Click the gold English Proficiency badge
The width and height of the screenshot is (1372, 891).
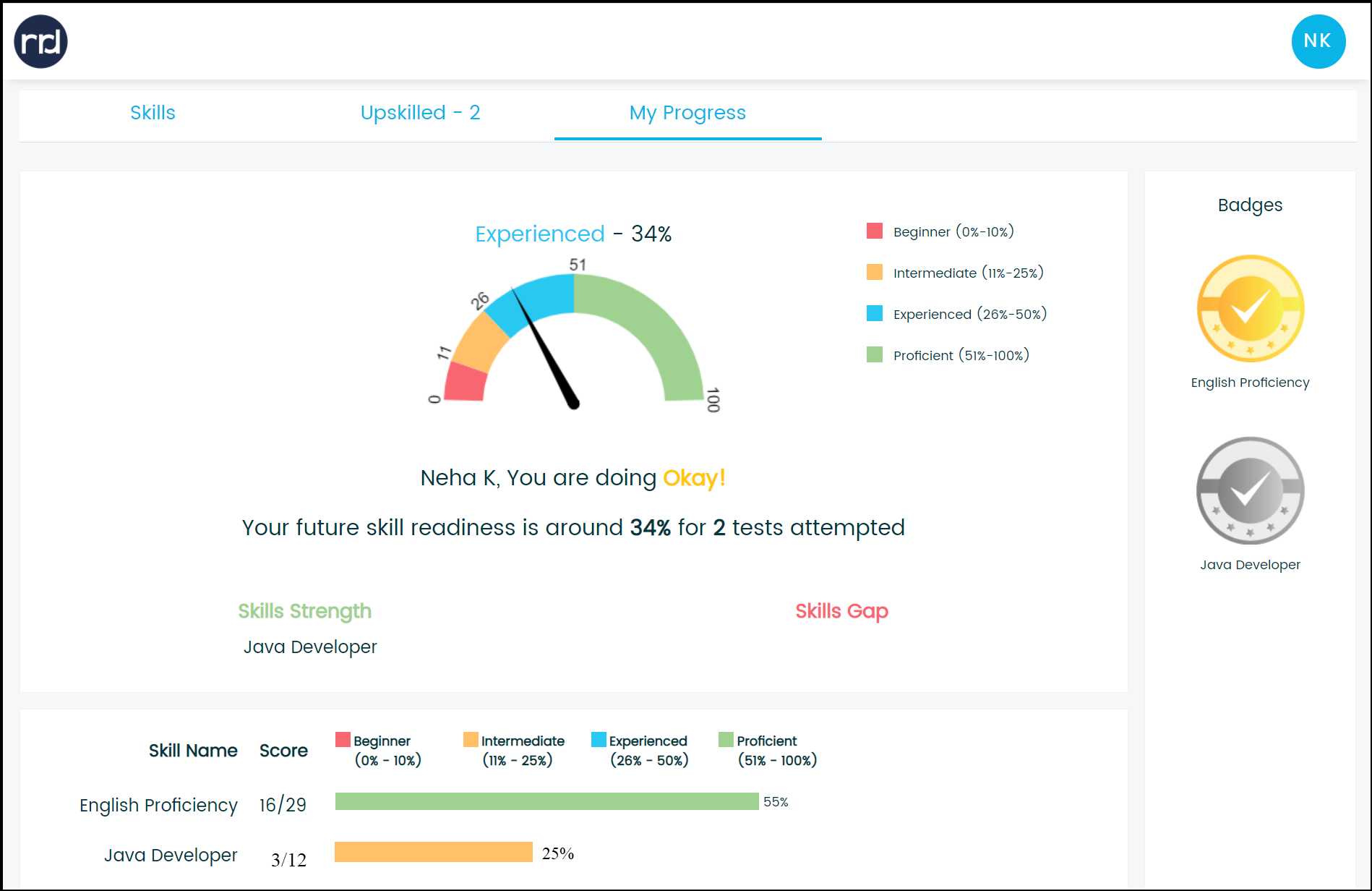click(1250, 309)
